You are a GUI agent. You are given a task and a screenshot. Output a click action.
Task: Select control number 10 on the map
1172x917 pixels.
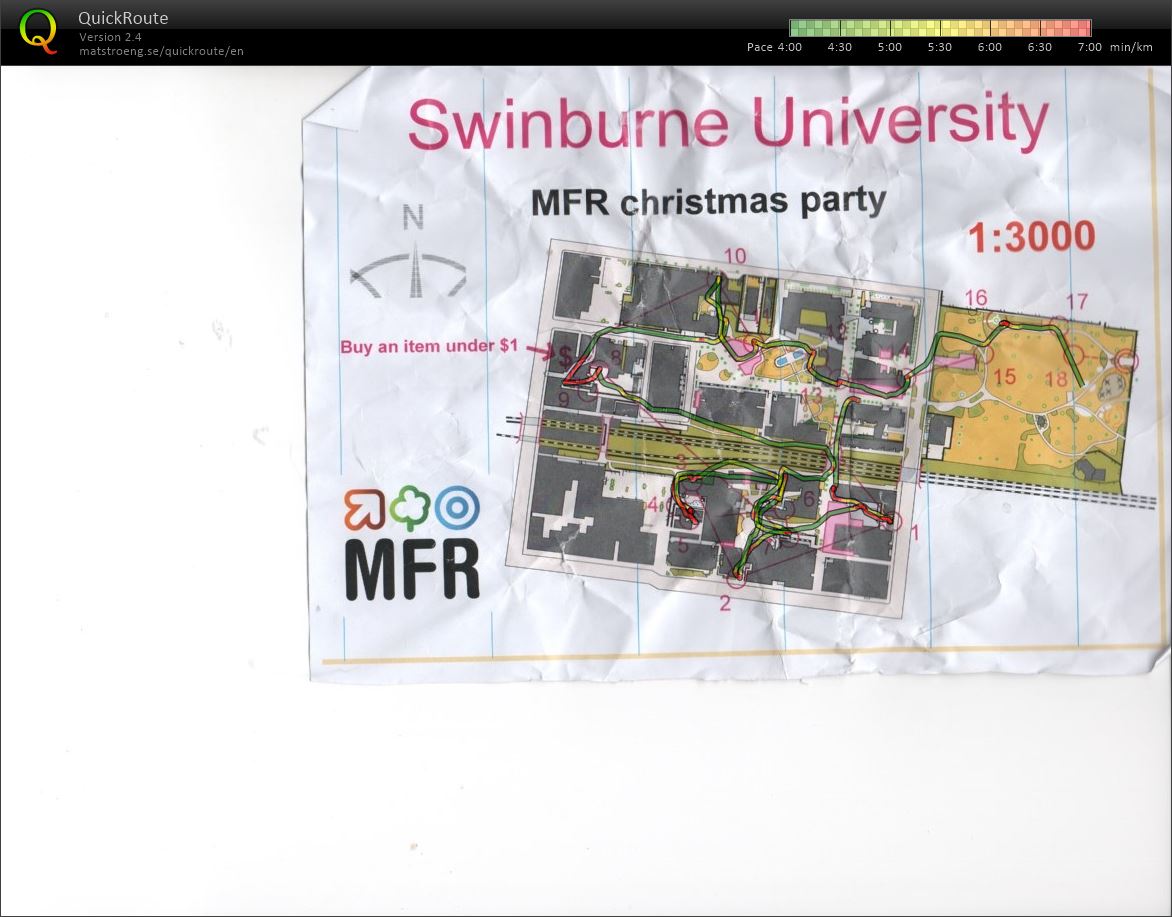735,256
